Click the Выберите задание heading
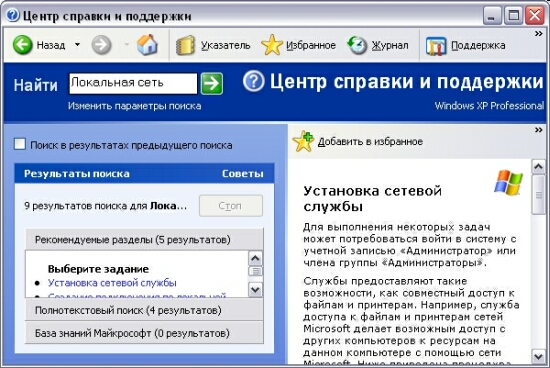The height and width of the screenshot is (368, 550). click(x=98, y=269)
